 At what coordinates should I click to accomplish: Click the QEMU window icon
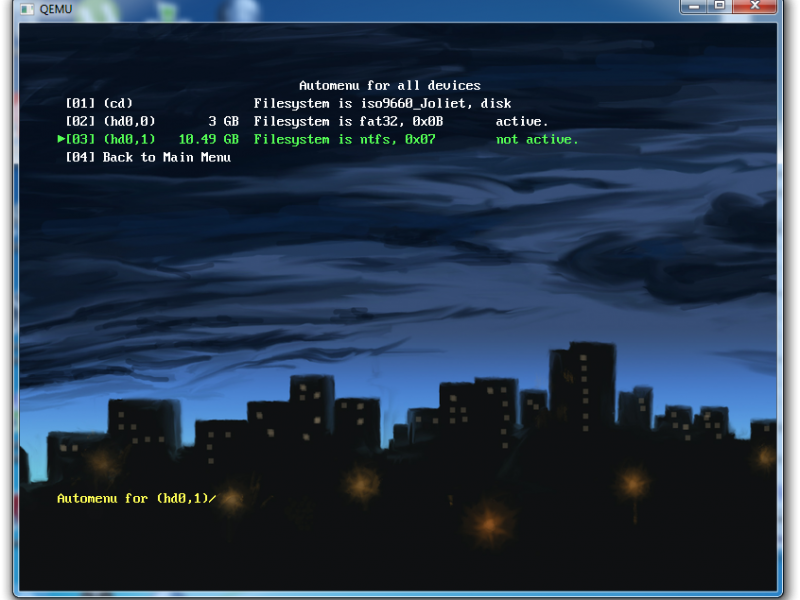pyautogui.click(x=28, y=9)
